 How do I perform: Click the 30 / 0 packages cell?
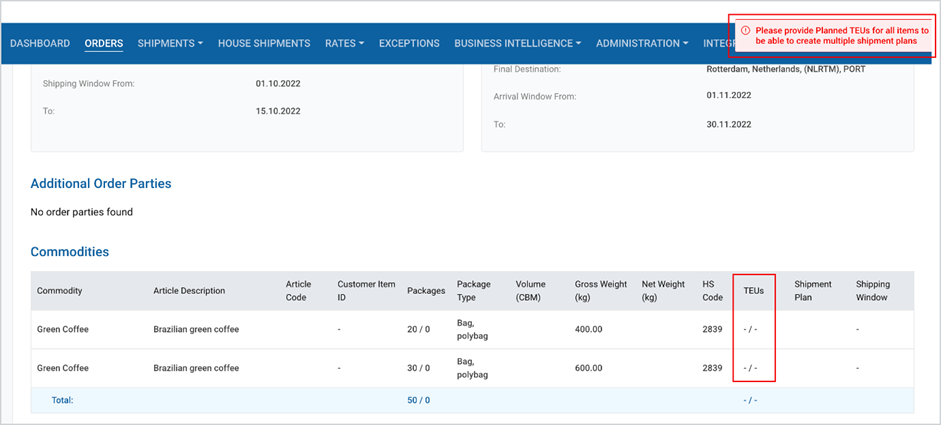point(418,368)
